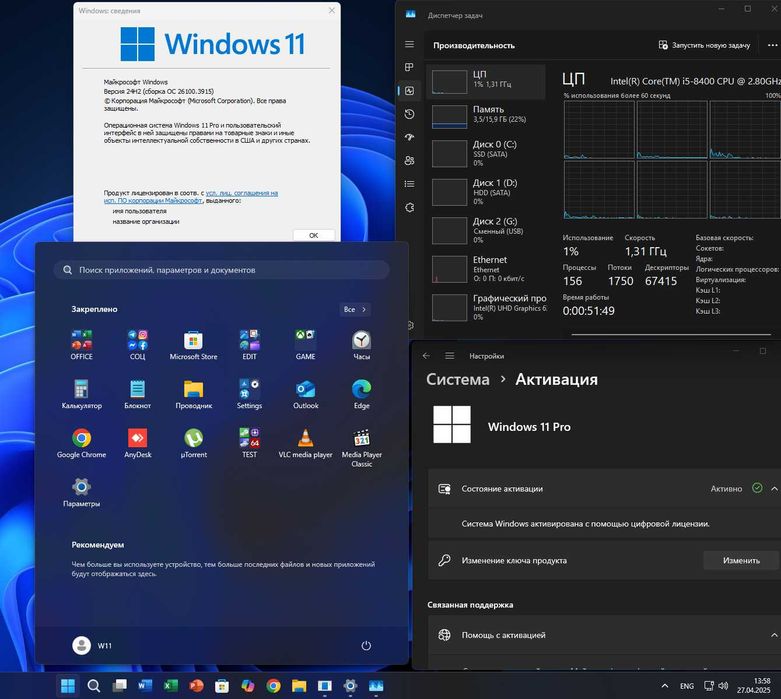Select ЦП performance item
781x699 pixels.
click(486, 82)
